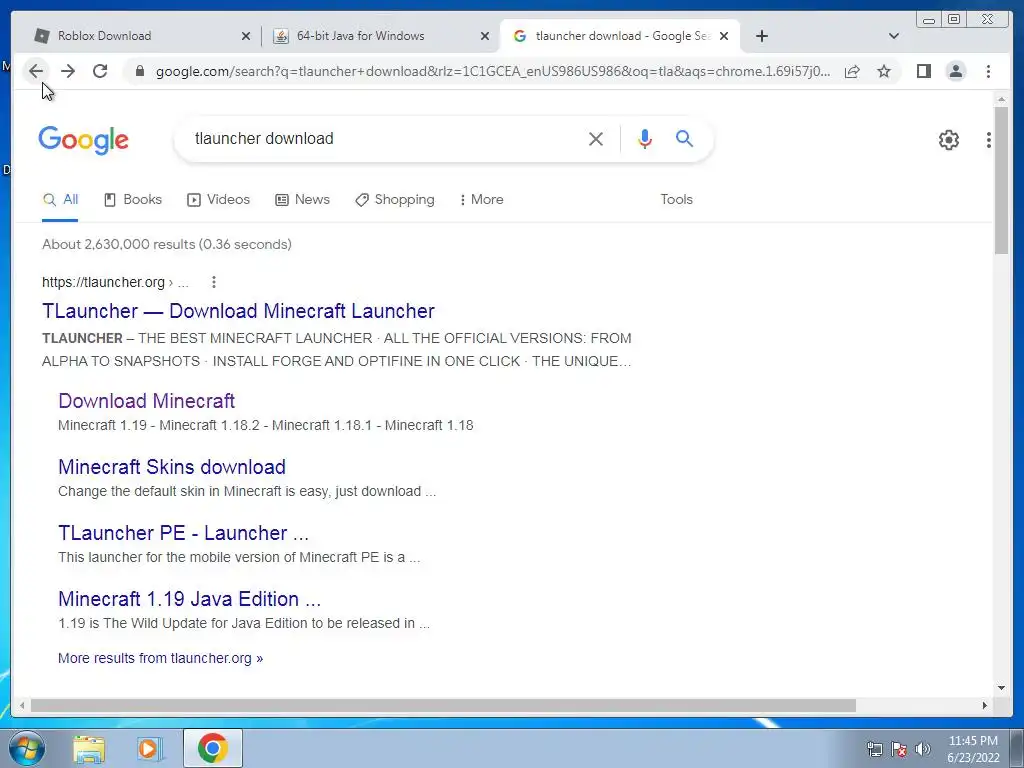Screen dimensions: 1024x768
Task: Expand the More filters menu
Action: tap(481, 200)
